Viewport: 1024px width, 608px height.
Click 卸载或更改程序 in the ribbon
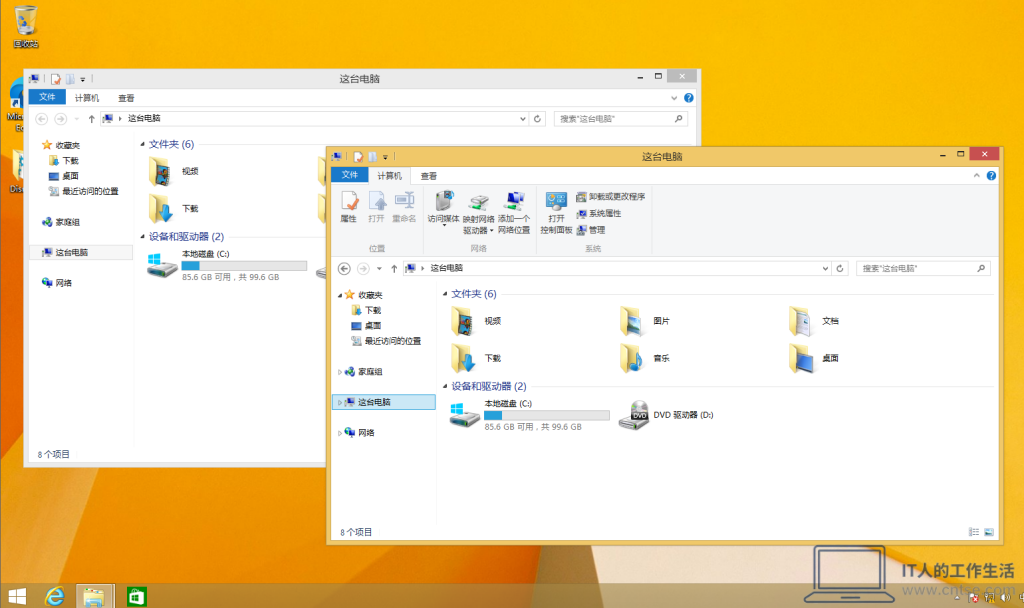611,197
